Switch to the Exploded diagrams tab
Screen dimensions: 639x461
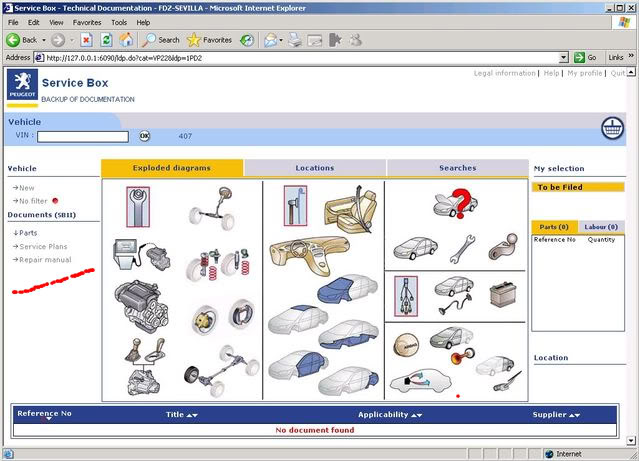(x=172, y=168)
